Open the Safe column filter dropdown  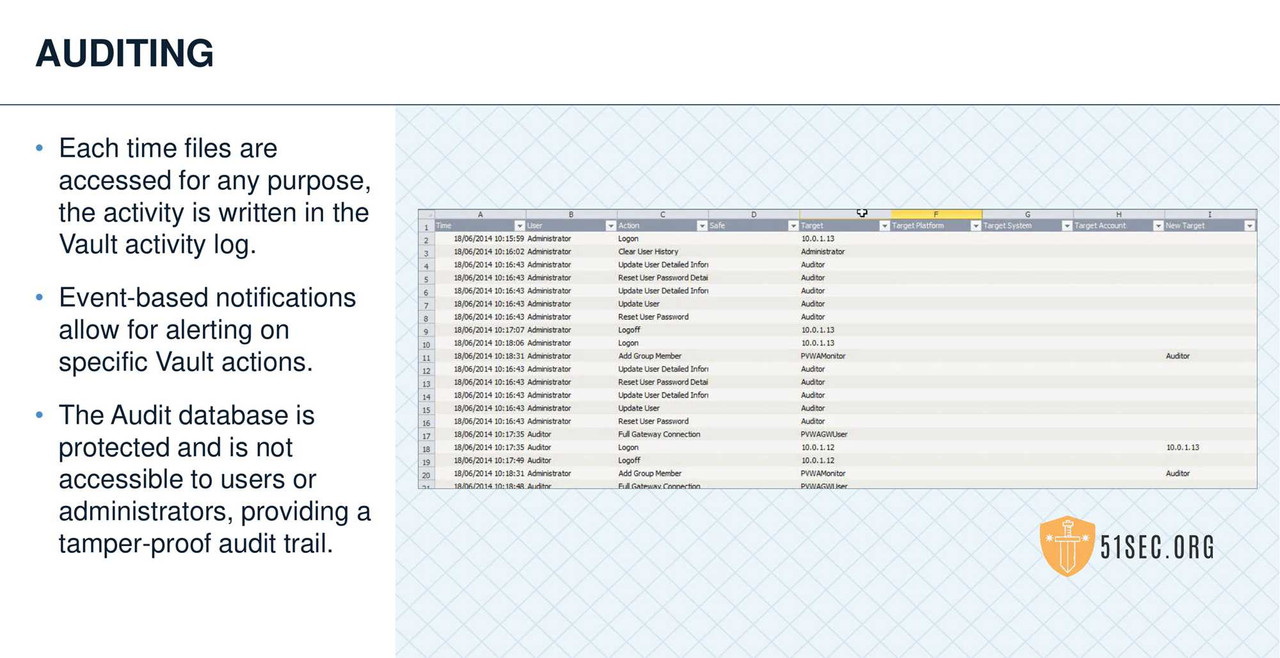pos(793,226)
